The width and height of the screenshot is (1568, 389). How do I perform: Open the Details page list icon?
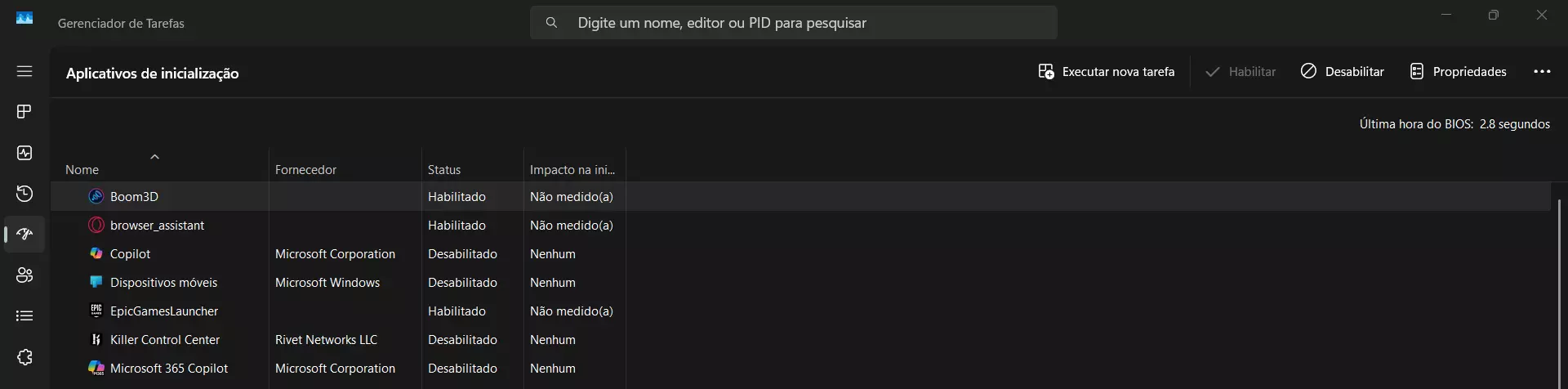24,316
